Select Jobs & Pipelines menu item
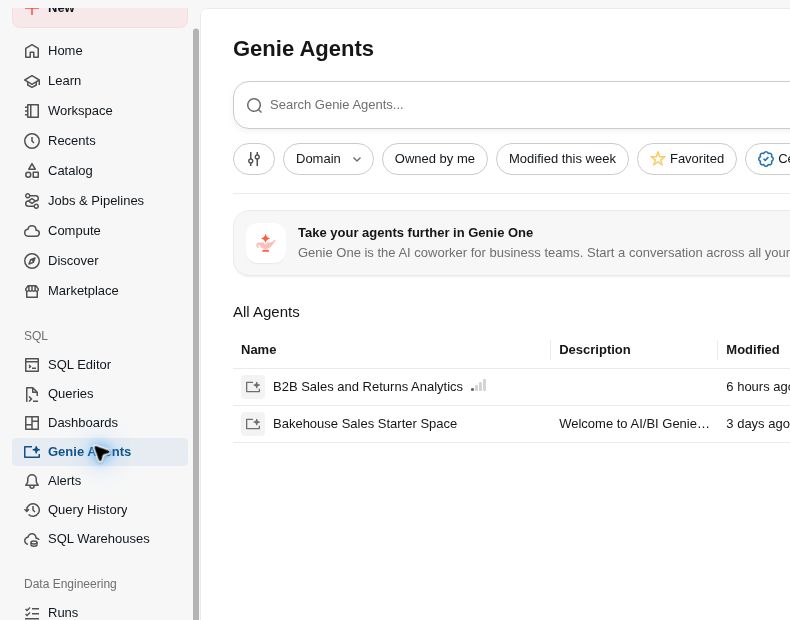 [100, 201]
